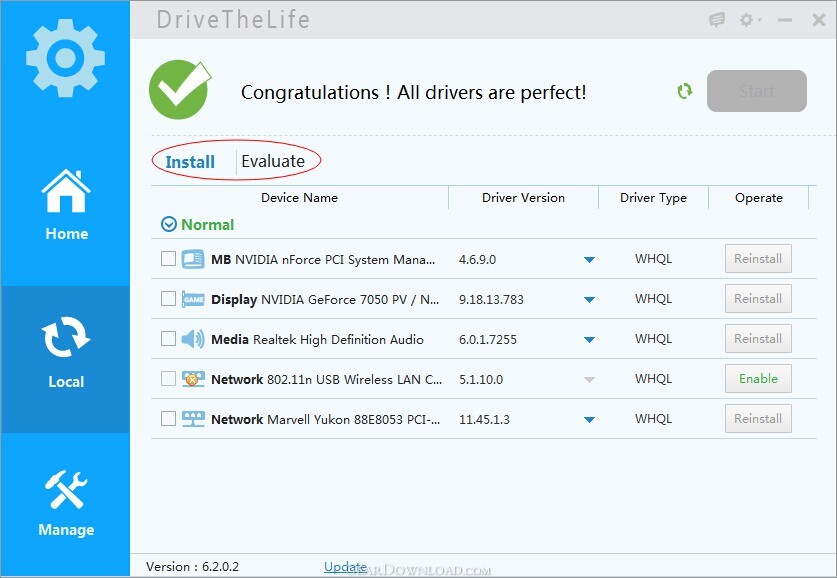Click the Version : 6.2.0.2 label

[192, 567]
